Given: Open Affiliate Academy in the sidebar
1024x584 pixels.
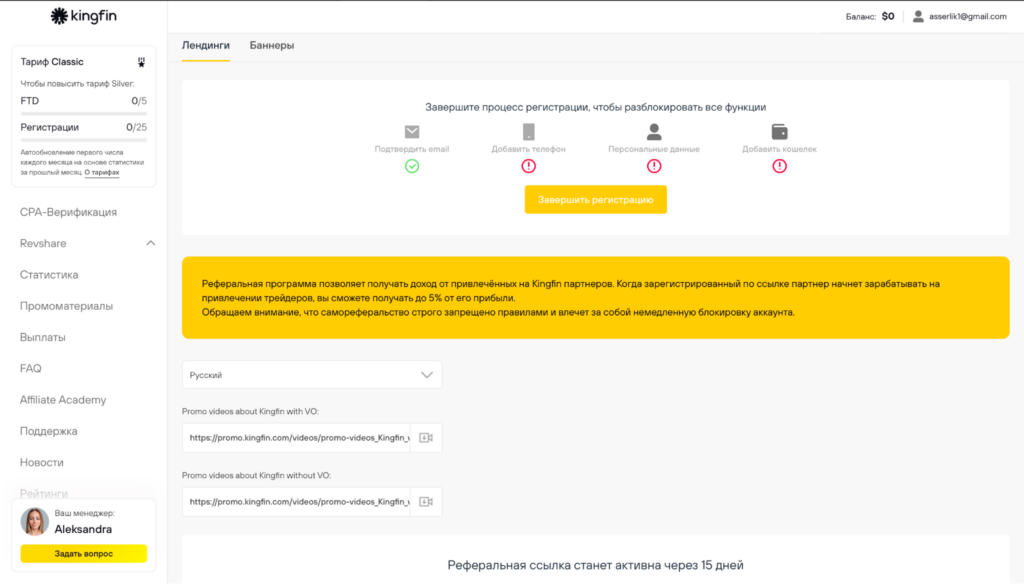Looking at the screenshot, I should coord(63,400).
